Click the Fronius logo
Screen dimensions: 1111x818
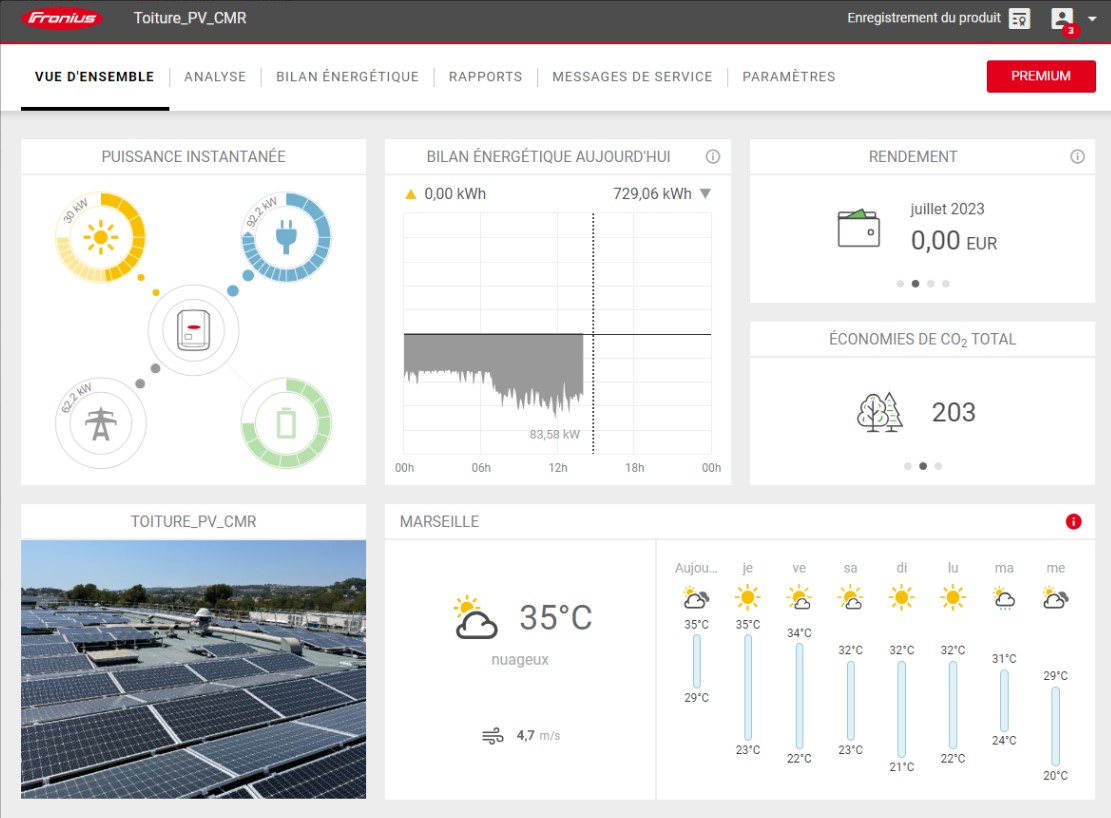click(x=62, y=18)
